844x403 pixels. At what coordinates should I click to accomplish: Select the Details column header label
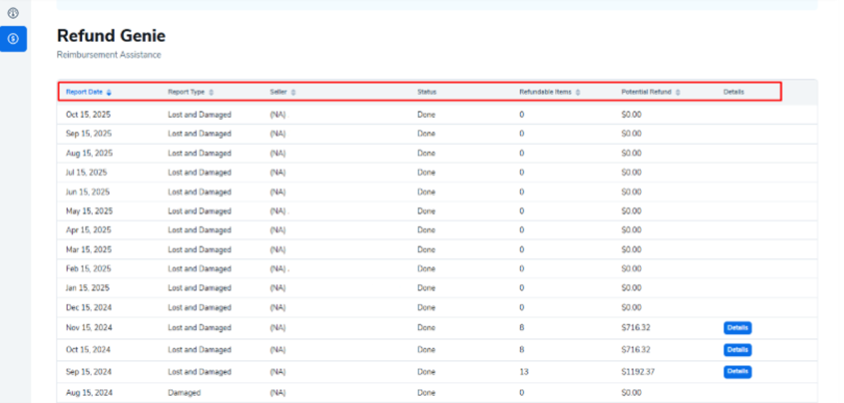point(734,92)
